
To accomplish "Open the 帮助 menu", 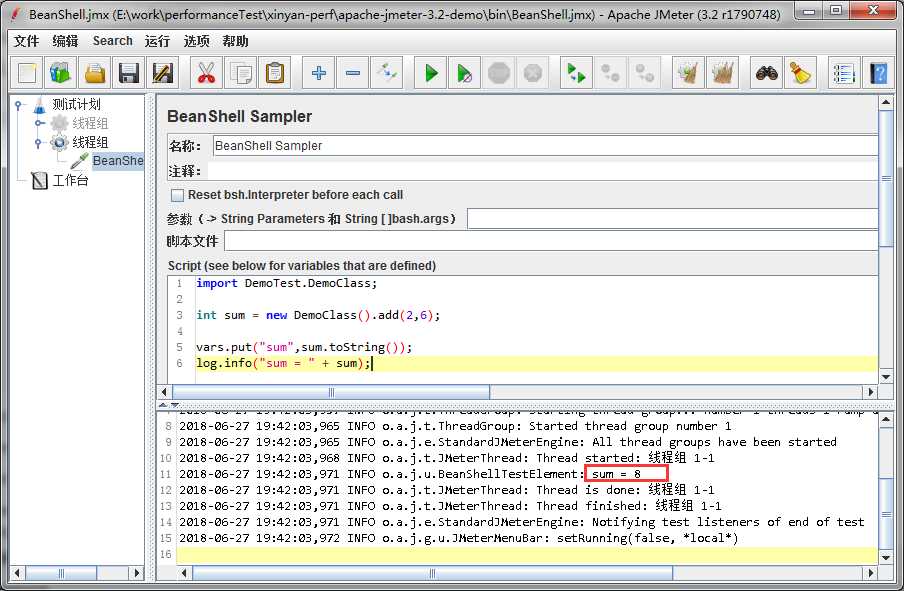I will [235, 41].
